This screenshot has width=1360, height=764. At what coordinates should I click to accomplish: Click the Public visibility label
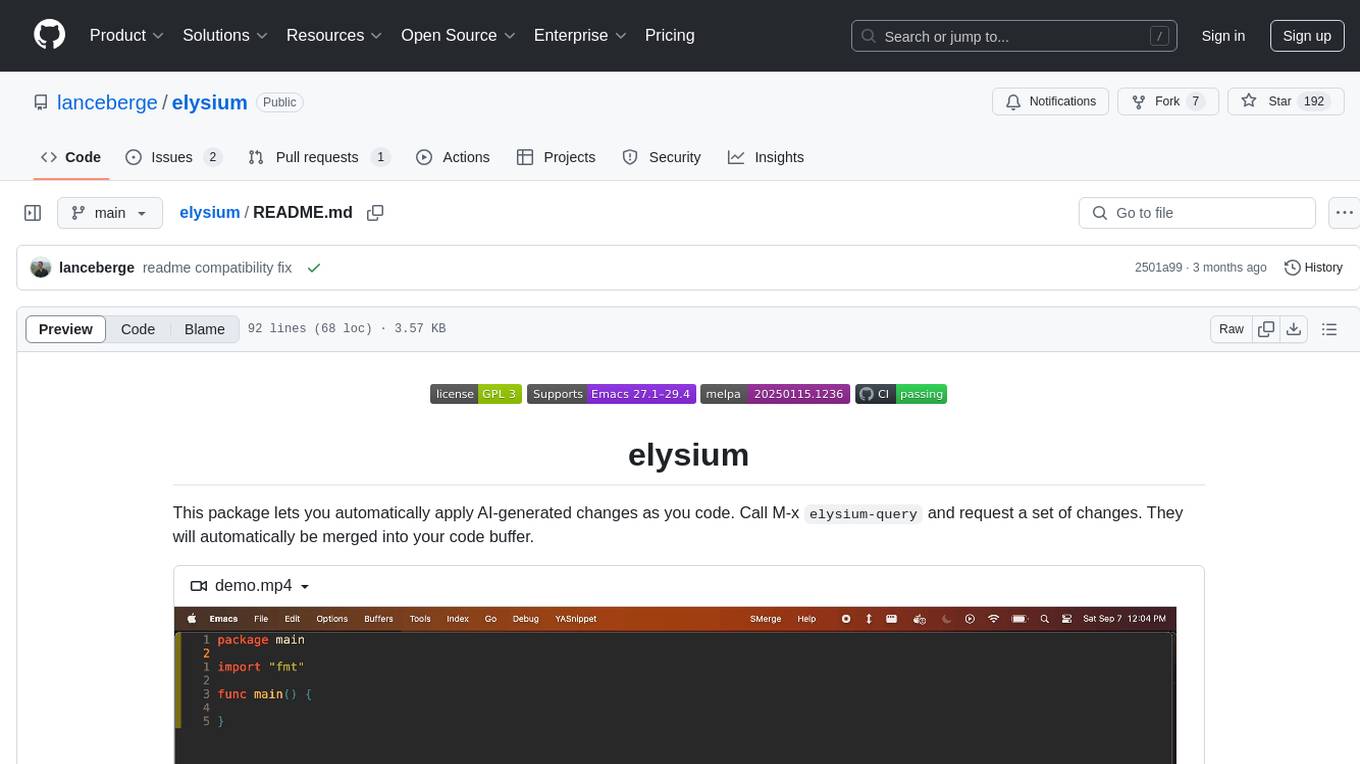point(279,102)
